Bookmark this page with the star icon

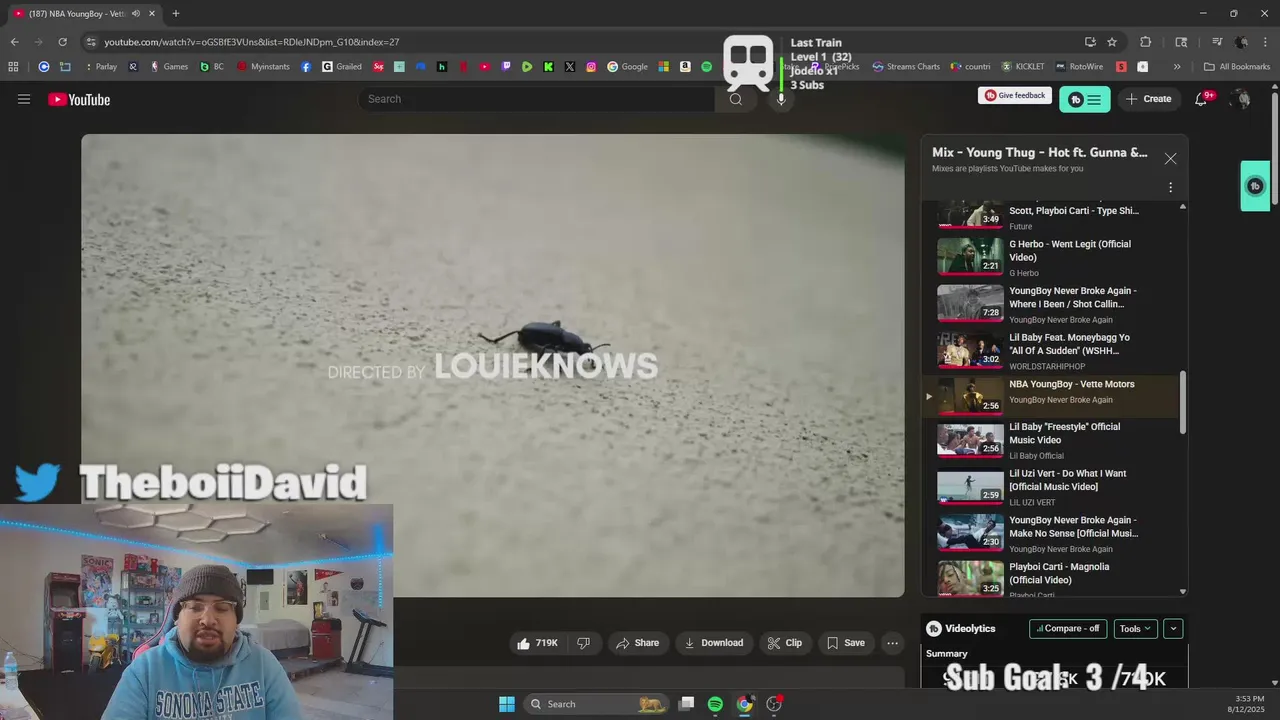coord(1112,42)
